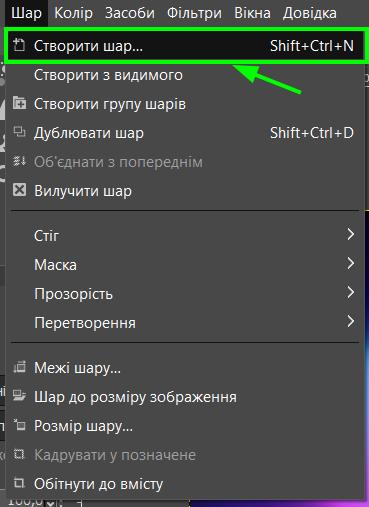Click the new layer icon beside Створити шар

[19, 45]
